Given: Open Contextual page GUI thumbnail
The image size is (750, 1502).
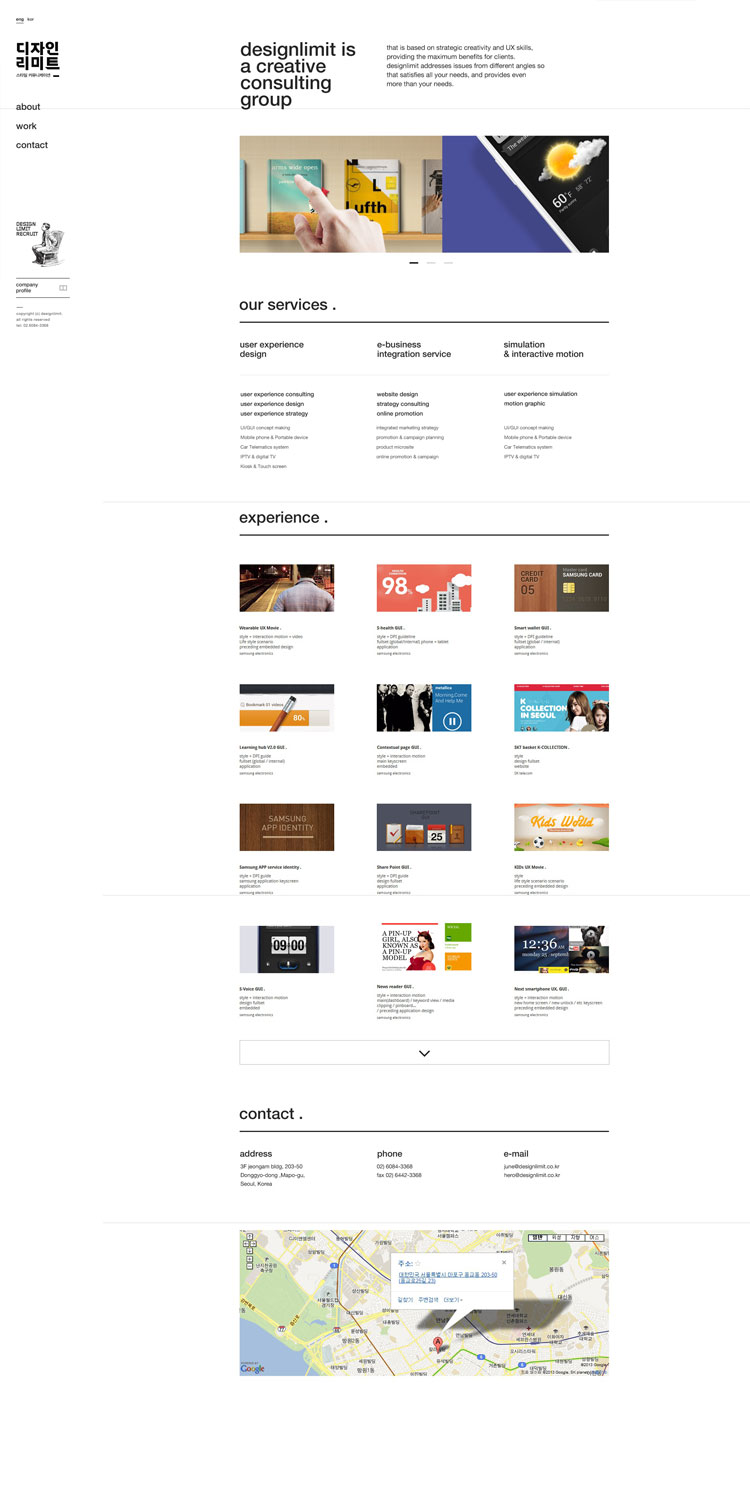Looking at the screenshot, I should [x=424, y=708].
